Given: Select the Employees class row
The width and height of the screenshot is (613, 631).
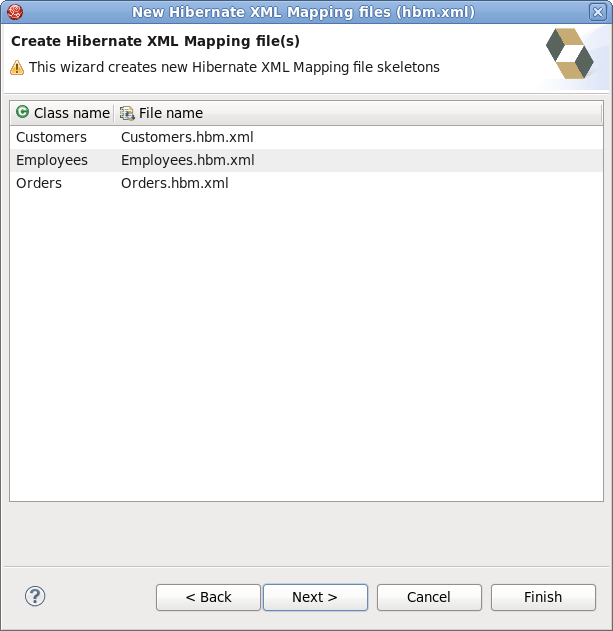Looking at the screenshot, I should 52,160.
